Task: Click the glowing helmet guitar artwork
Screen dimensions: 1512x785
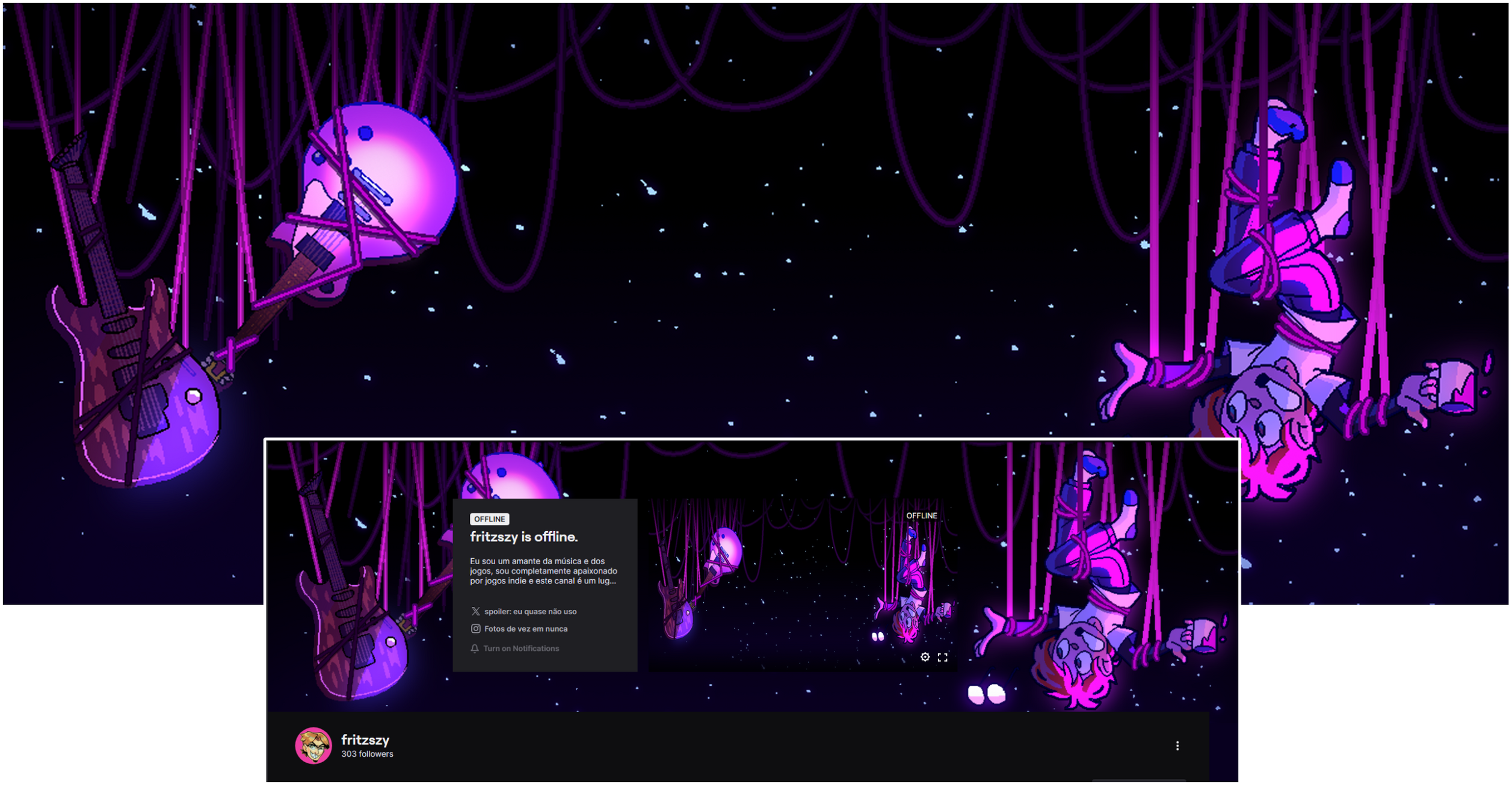Action: [x=385, y=180]
